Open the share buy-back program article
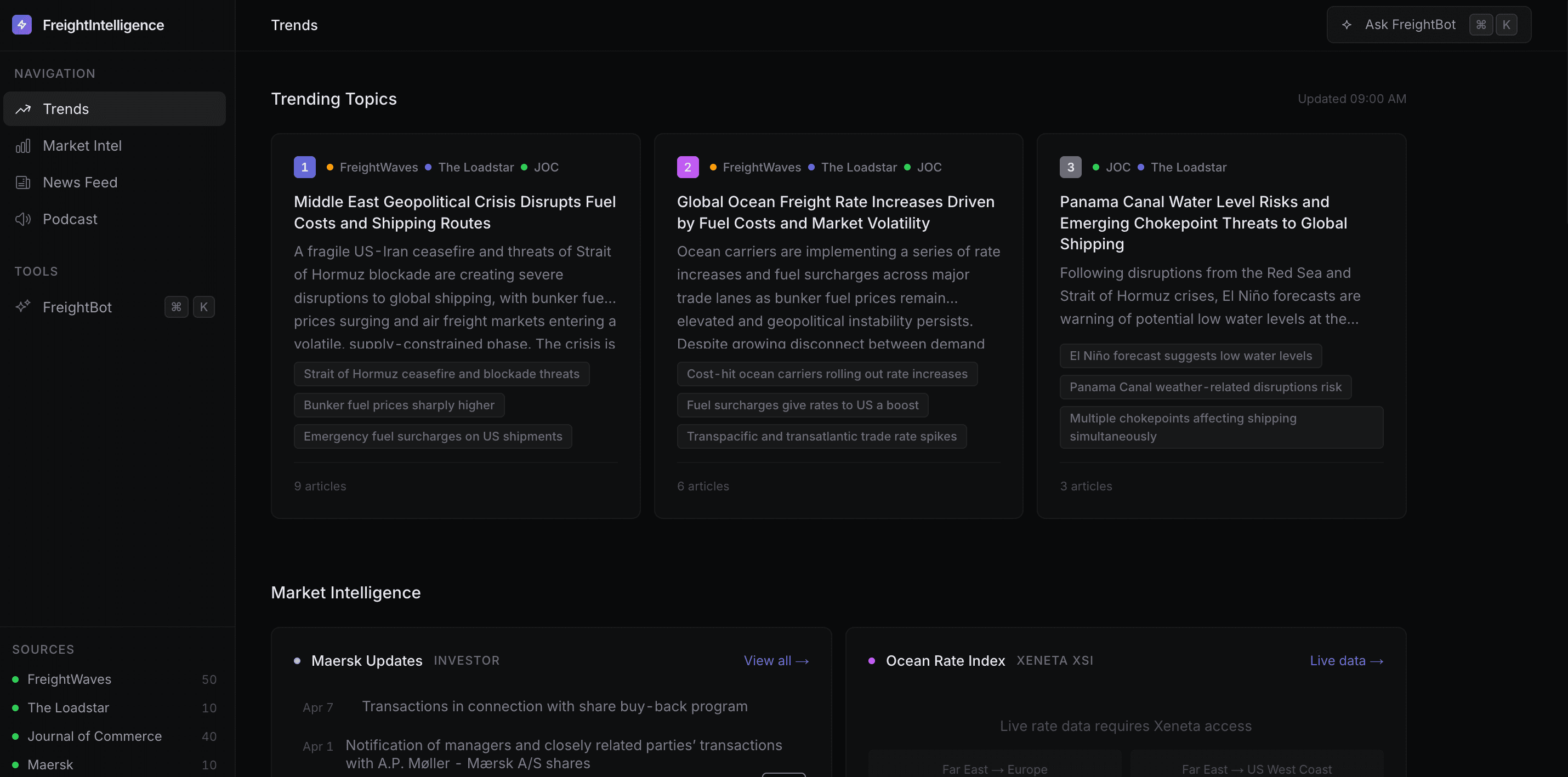Screen dimensions: 1568x777 click(554, 706)
